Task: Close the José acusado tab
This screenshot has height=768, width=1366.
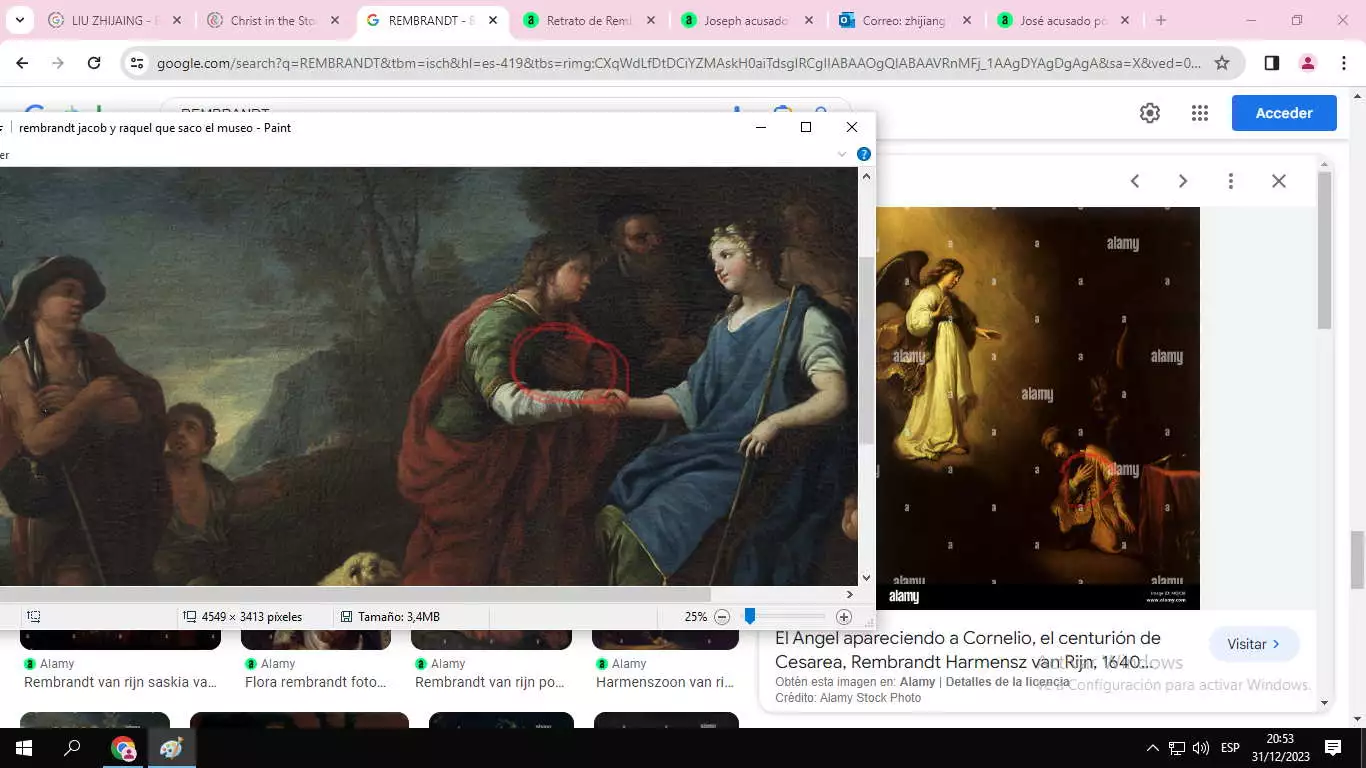Action: tap(1124, 20)
